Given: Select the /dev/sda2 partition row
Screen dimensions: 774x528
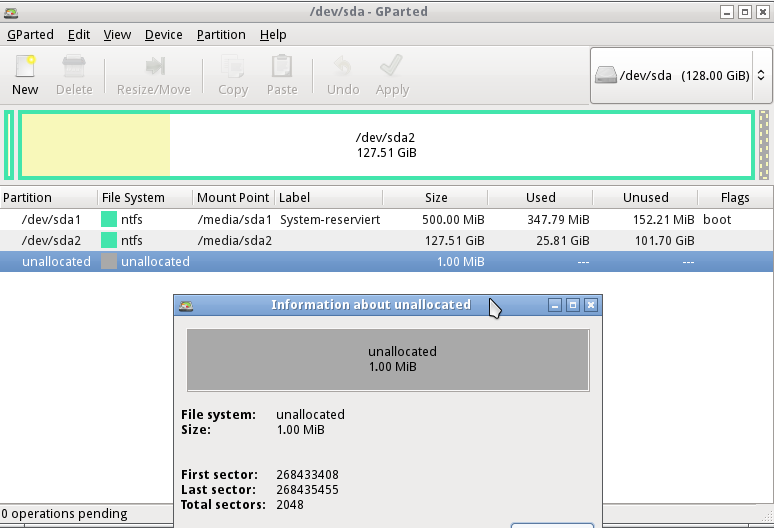Looking at the screenshot, I should click(x=387, y=240).
